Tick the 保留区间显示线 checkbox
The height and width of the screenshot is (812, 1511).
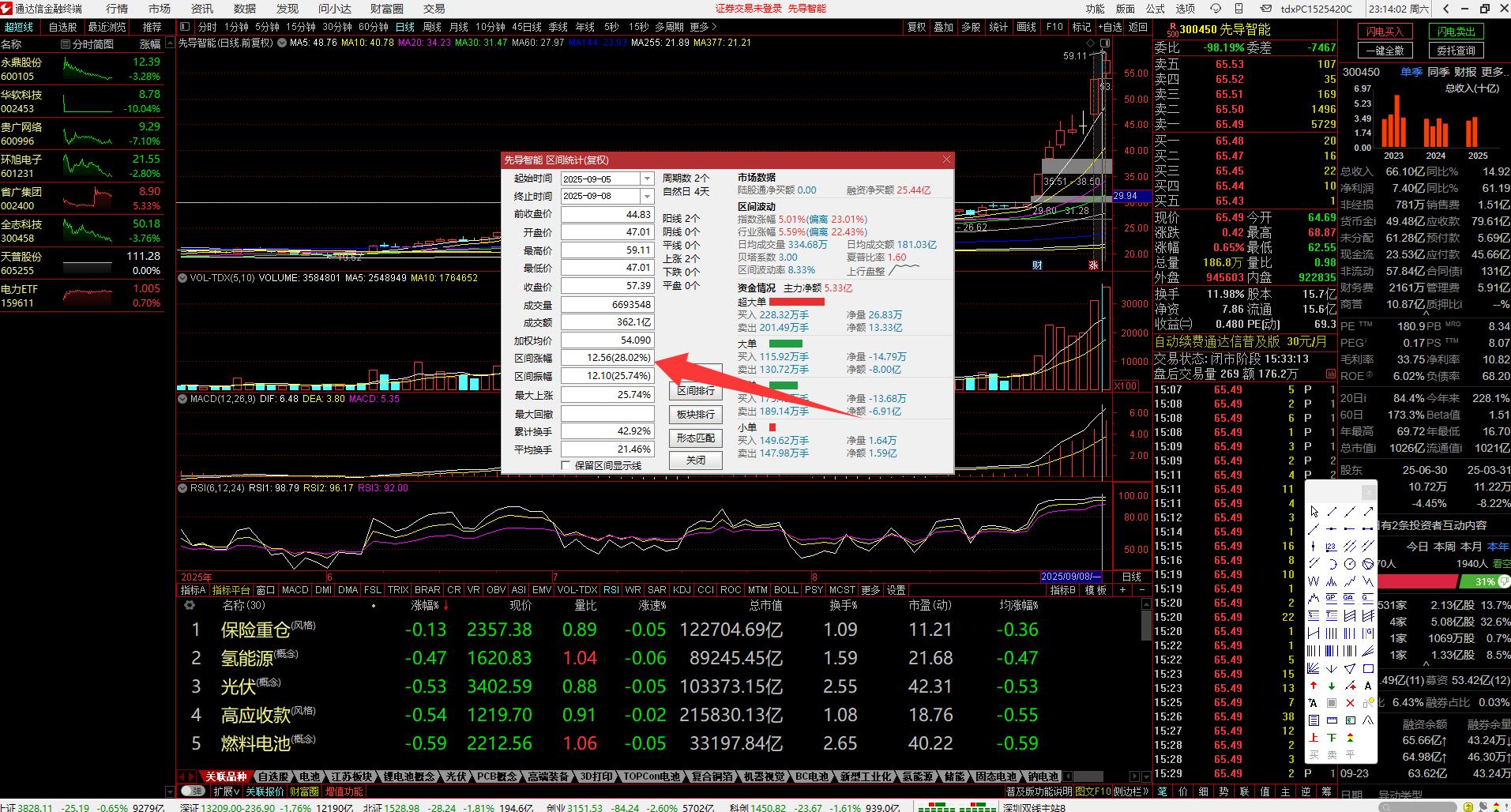pos(566,465)
